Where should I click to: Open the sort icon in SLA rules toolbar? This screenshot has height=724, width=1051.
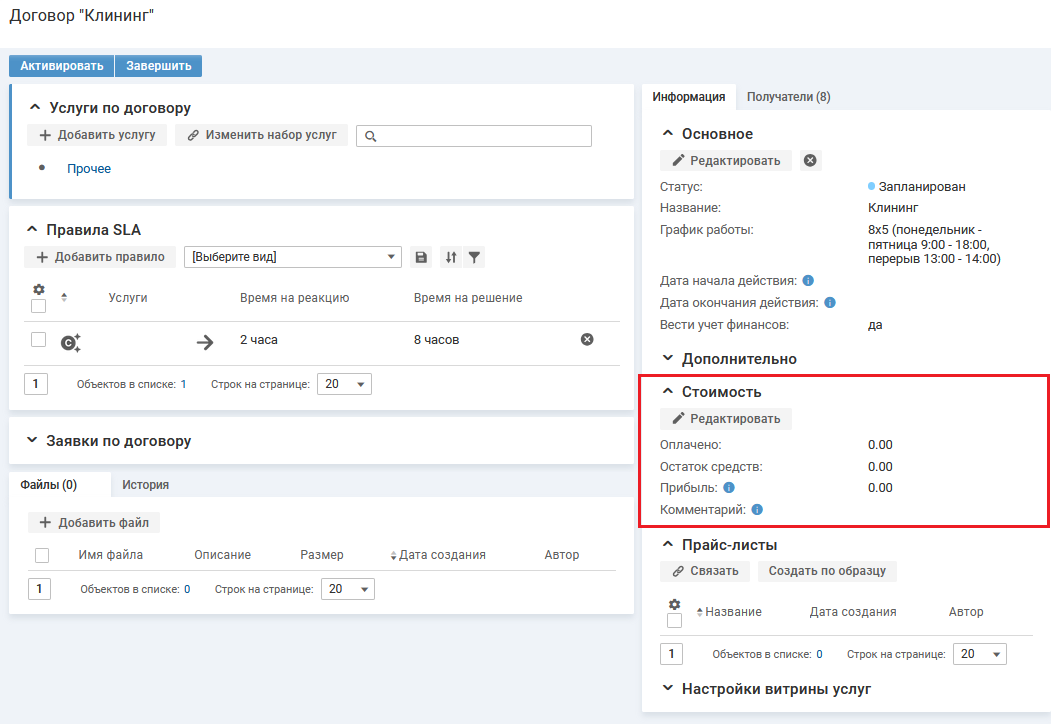point(451,257)
